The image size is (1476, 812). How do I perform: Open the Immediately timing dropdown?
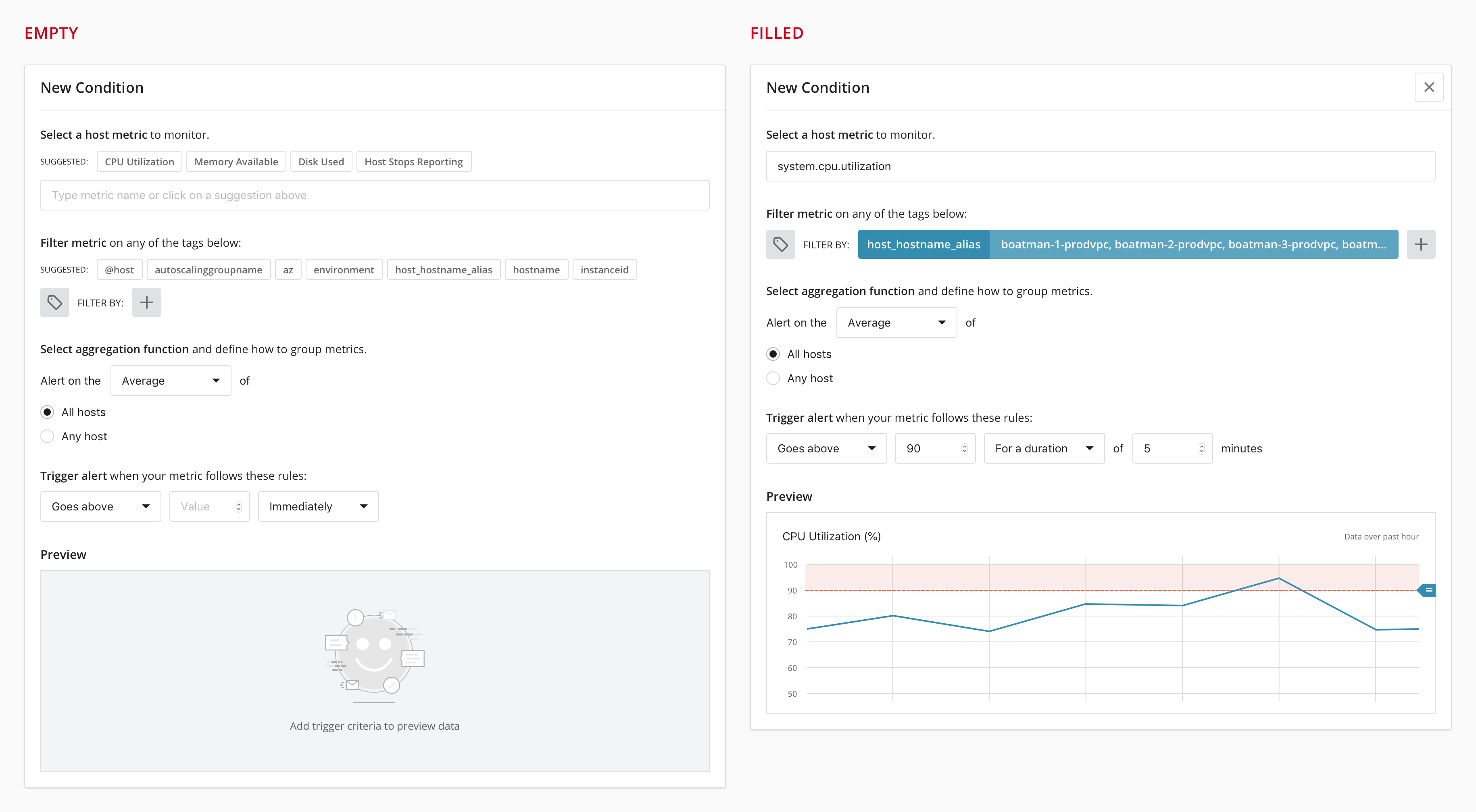(318, 506)
